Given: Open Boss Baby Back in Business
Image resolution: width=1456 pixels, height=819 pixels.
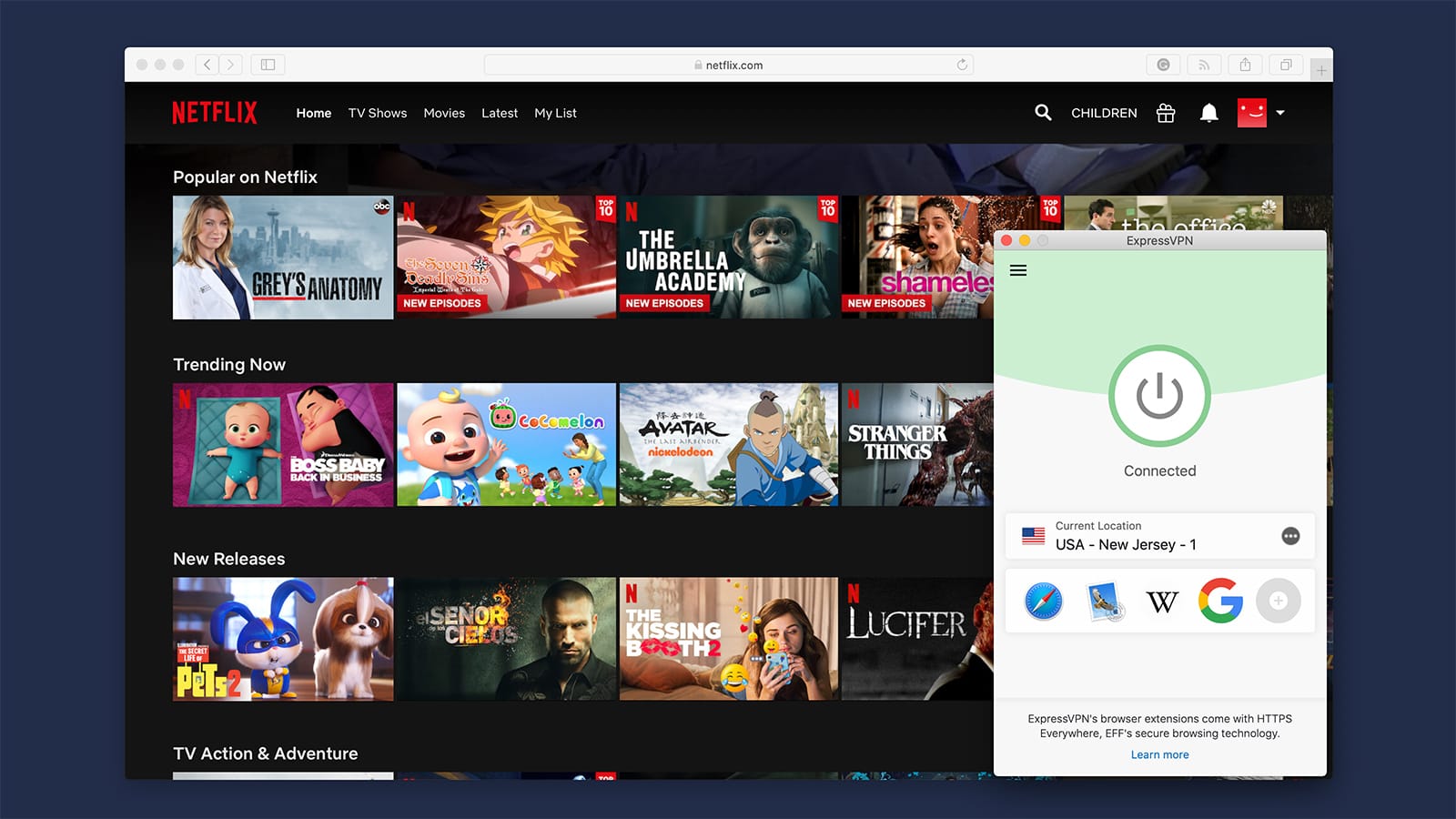Looking at the screenshot, I should [x=283, y=445].
